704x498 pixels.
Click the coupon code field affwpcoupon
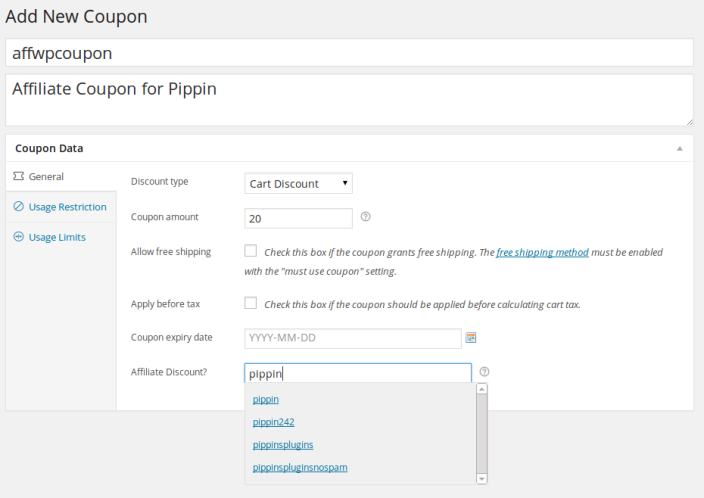349,53
